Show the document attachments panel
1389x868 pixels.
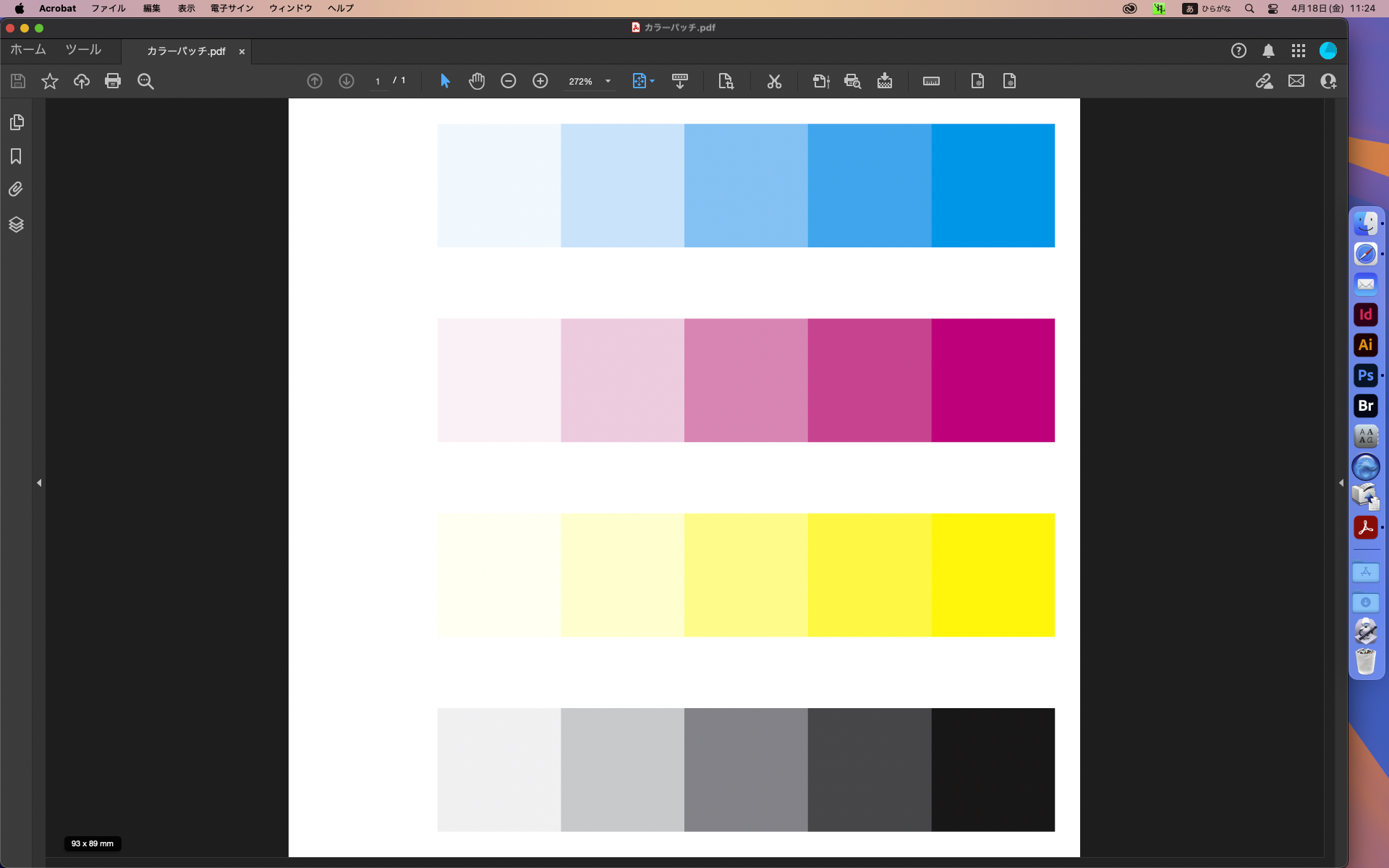[x=17, y=190]
